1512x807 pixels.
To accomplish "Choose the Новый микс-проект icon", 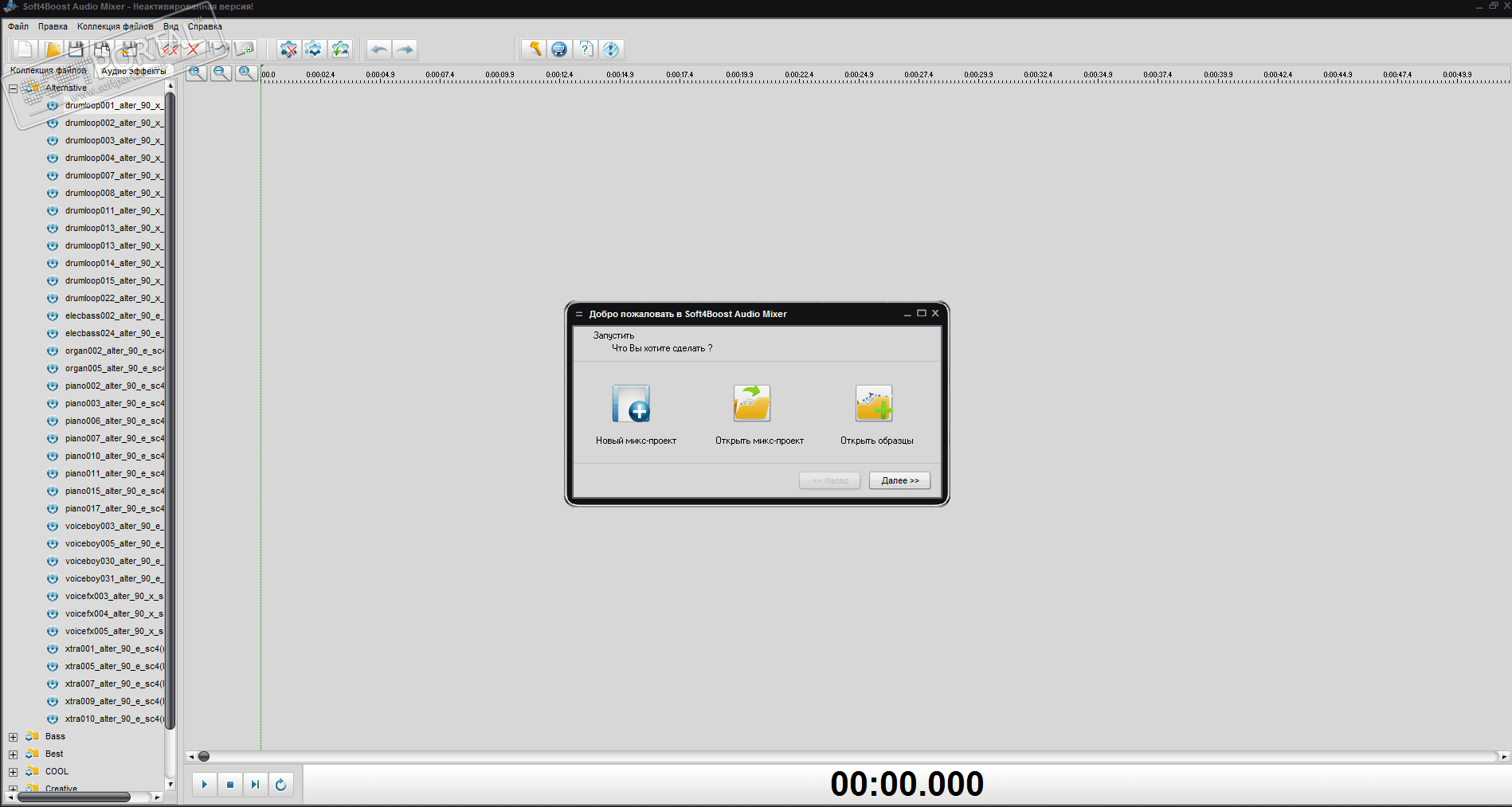I will pyautogui.click(x=631, y=403).
